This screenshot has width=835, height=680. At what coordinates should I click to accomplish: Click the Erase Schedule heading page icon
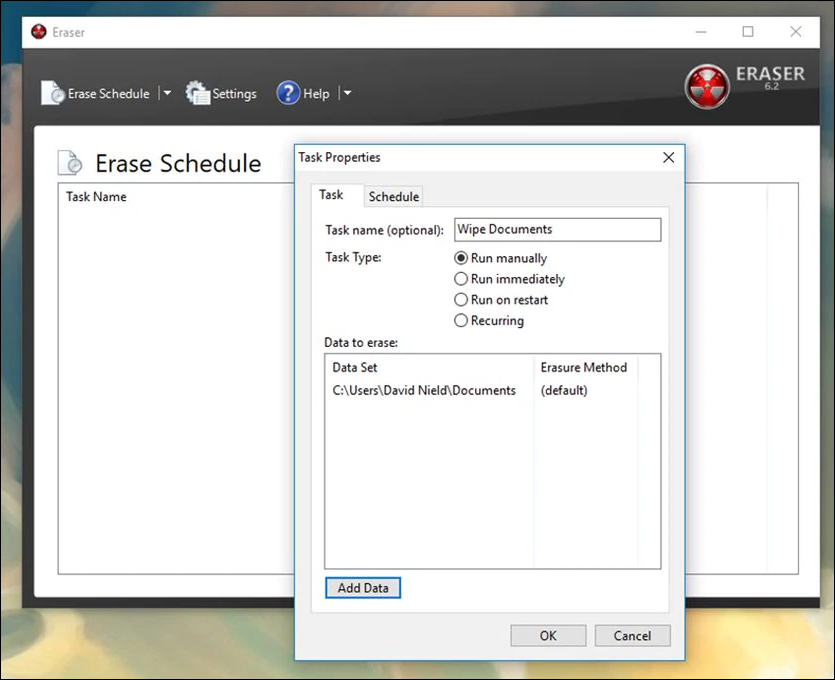pos(70,162)
